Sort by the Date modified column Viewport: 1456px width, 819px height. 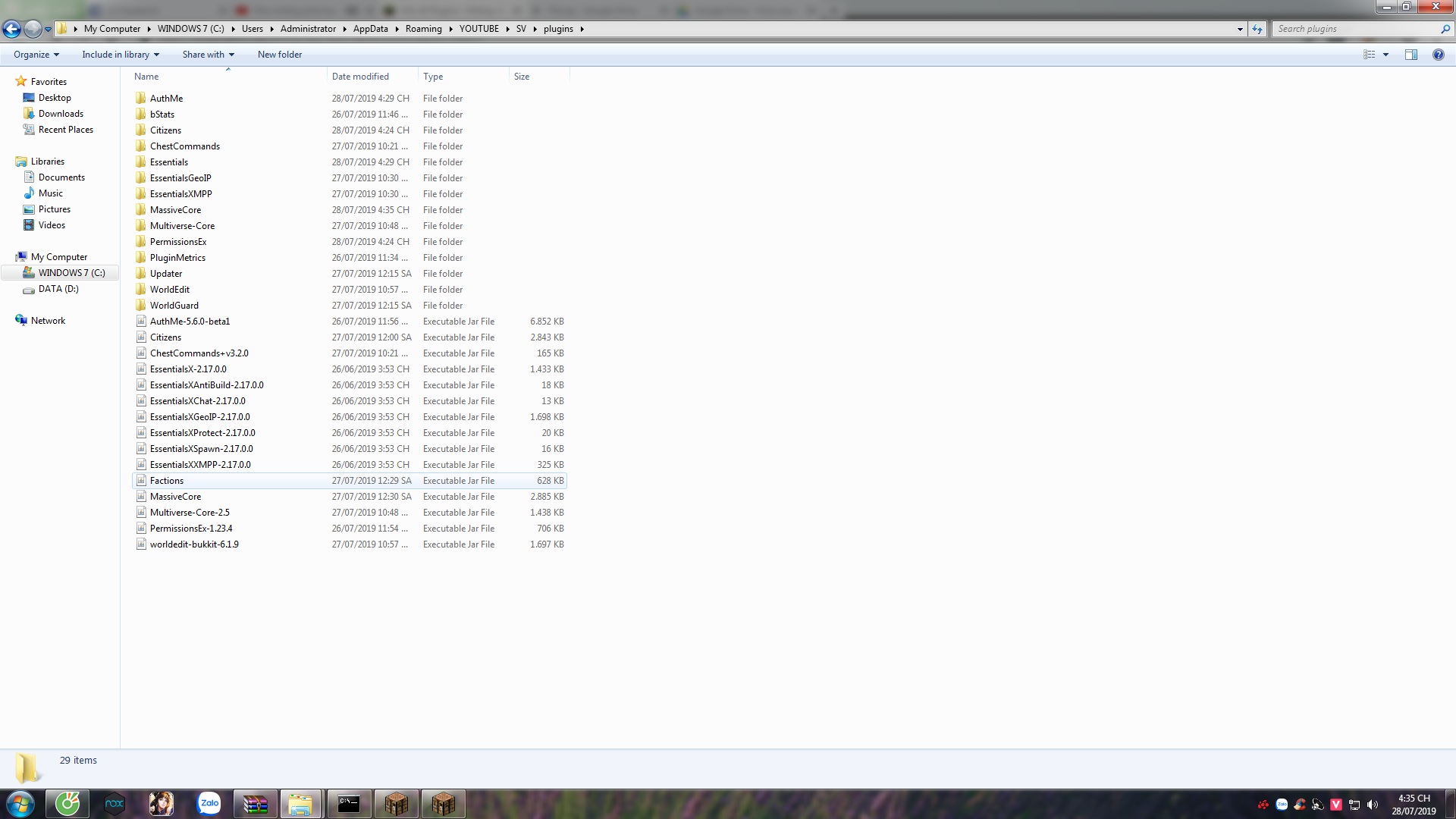pos(360,77)
